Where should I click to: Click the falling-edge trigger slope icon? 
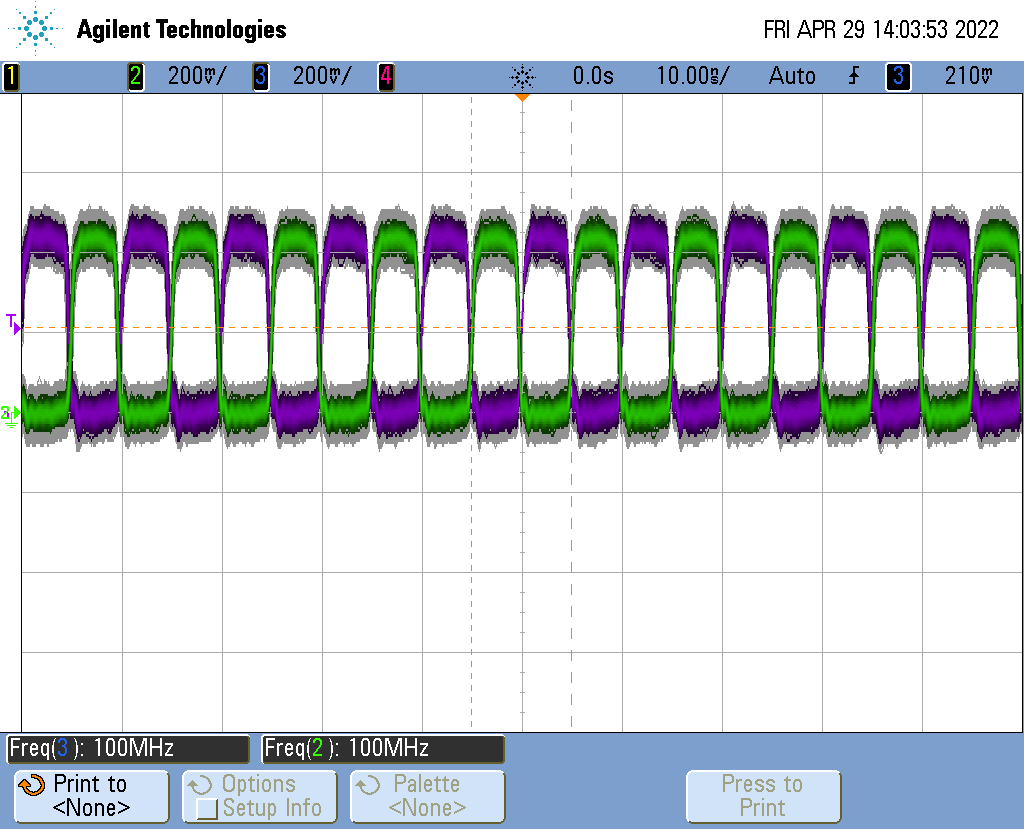[x=853, y=76]
